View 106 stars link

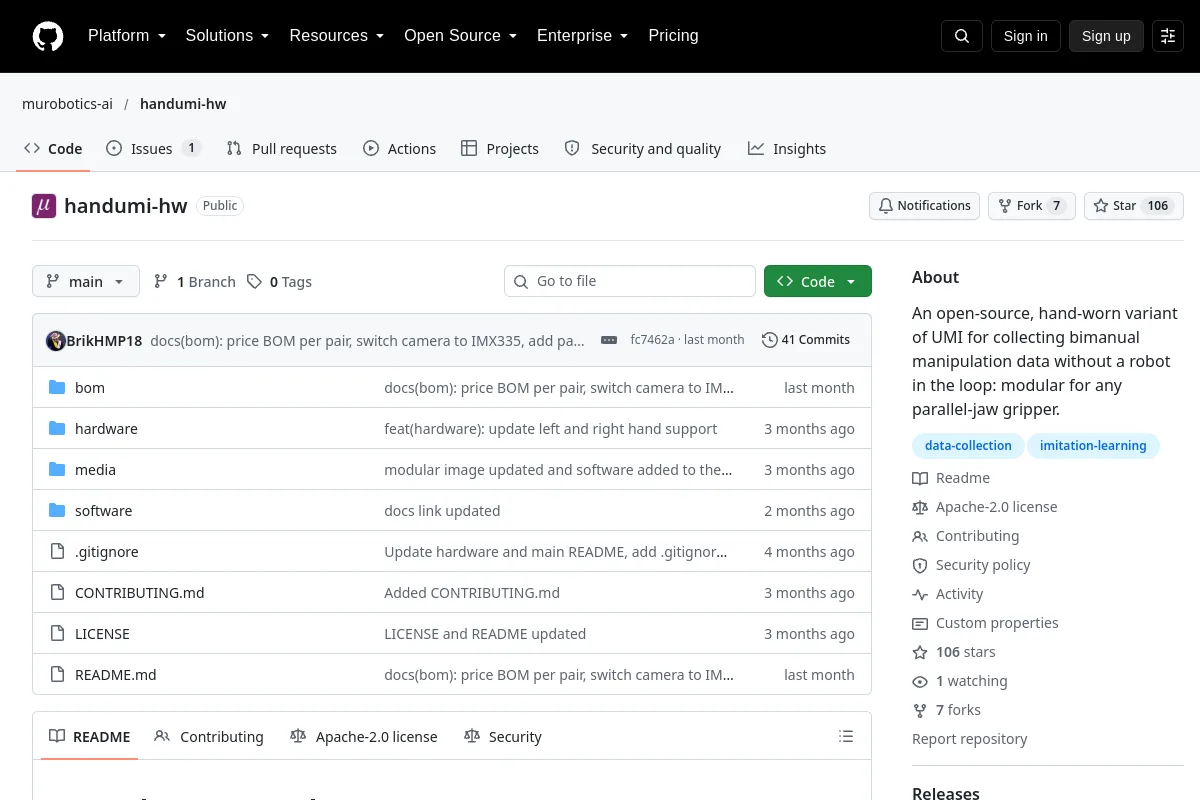(954, 653)
